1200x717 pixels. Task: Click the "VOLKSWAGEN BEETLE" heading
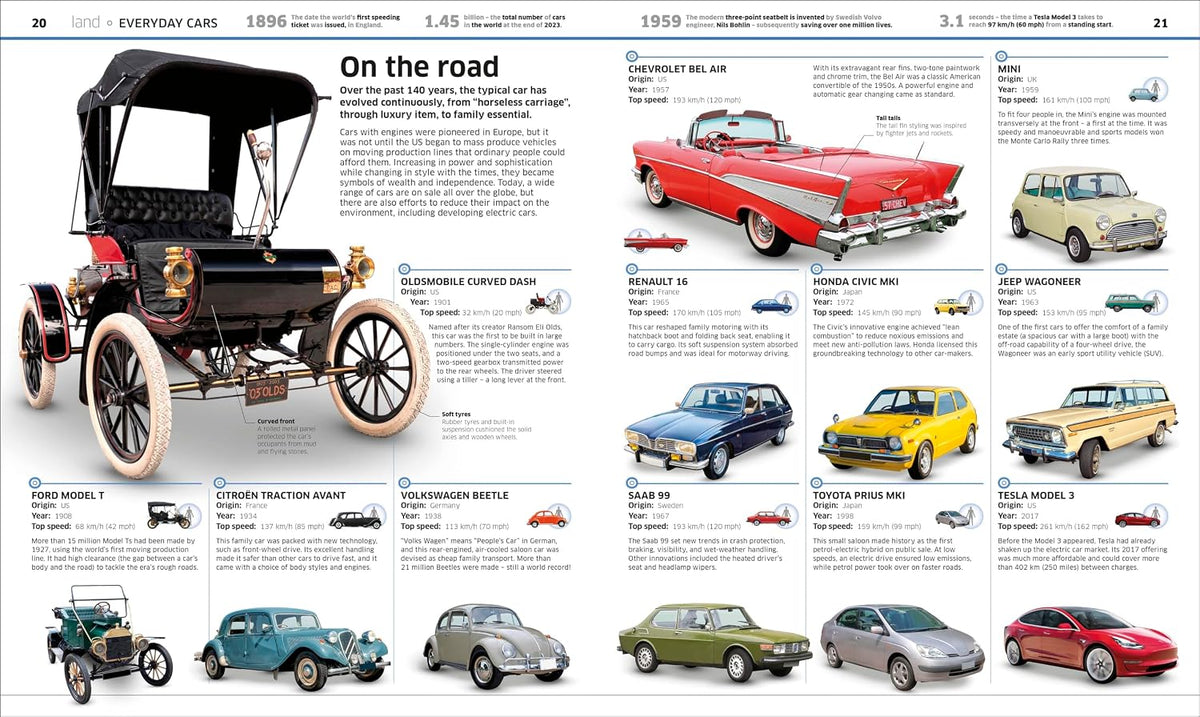pyautogui.click(x=454, y=495)
